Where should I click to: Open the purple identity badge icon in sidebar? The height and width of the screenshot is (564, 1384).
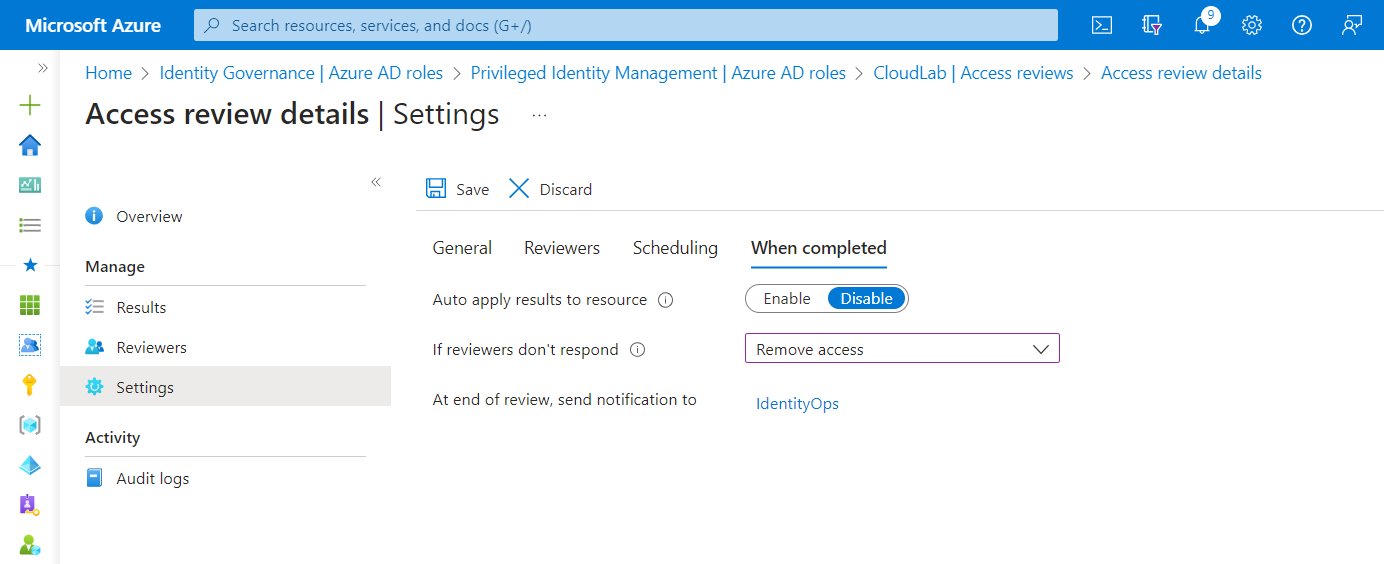click(x=30, y=505)
